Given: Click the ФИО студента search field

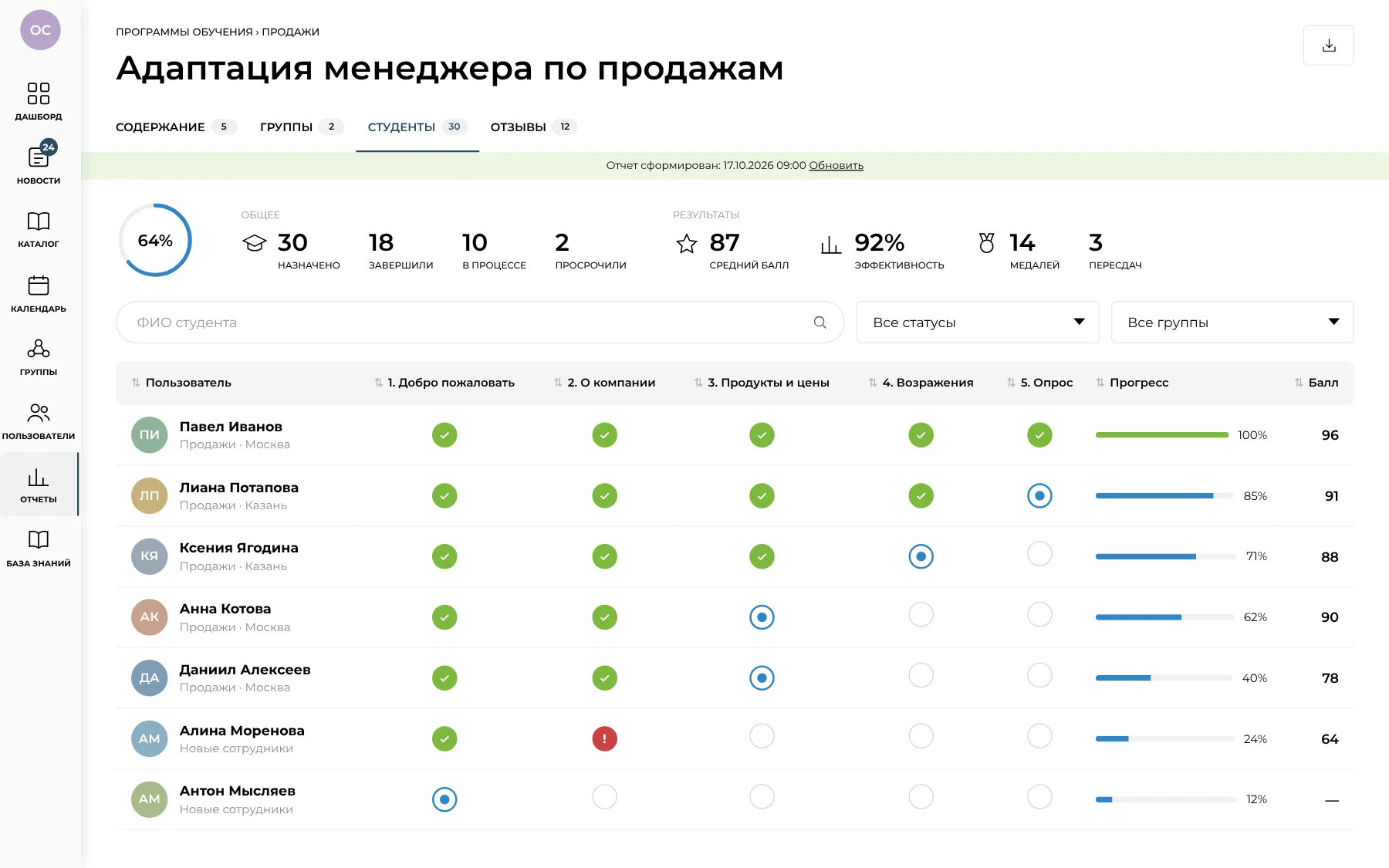Looking at the screenshot, I should 480,323.
